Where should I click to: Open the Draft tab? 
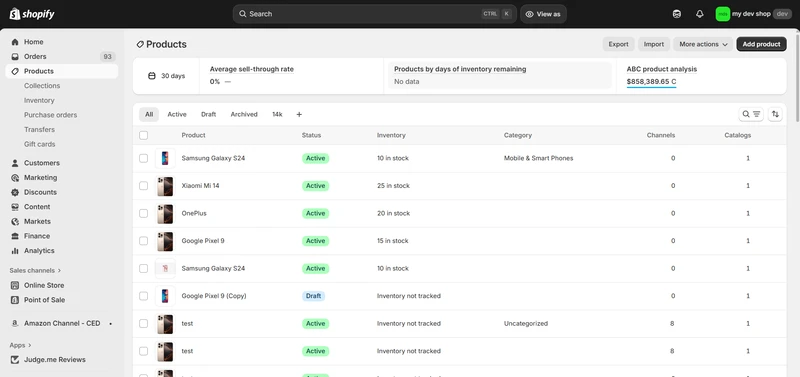[x=208, y=114]
